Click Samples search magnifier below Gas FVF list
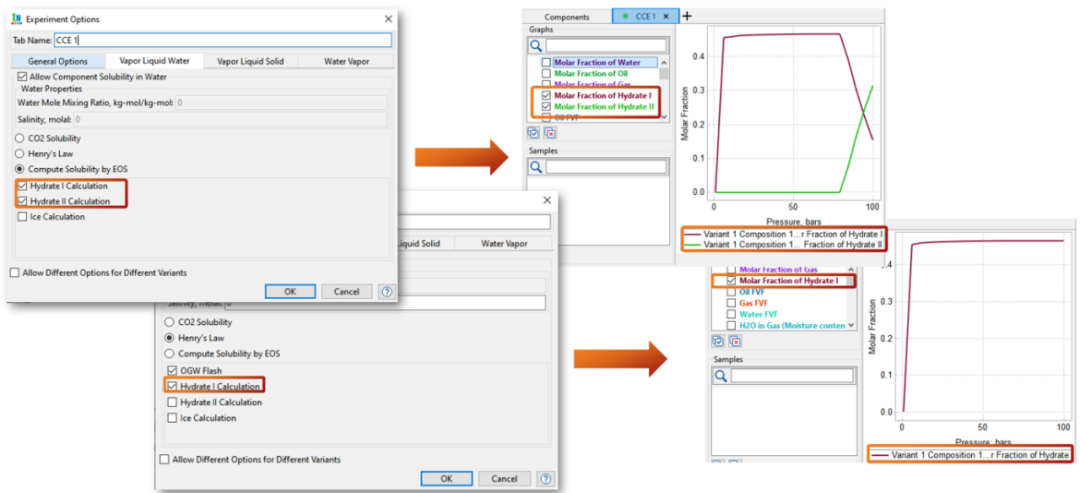This screenshot has height=493, width=1080. pyautogui.click(x=720, y=375)
